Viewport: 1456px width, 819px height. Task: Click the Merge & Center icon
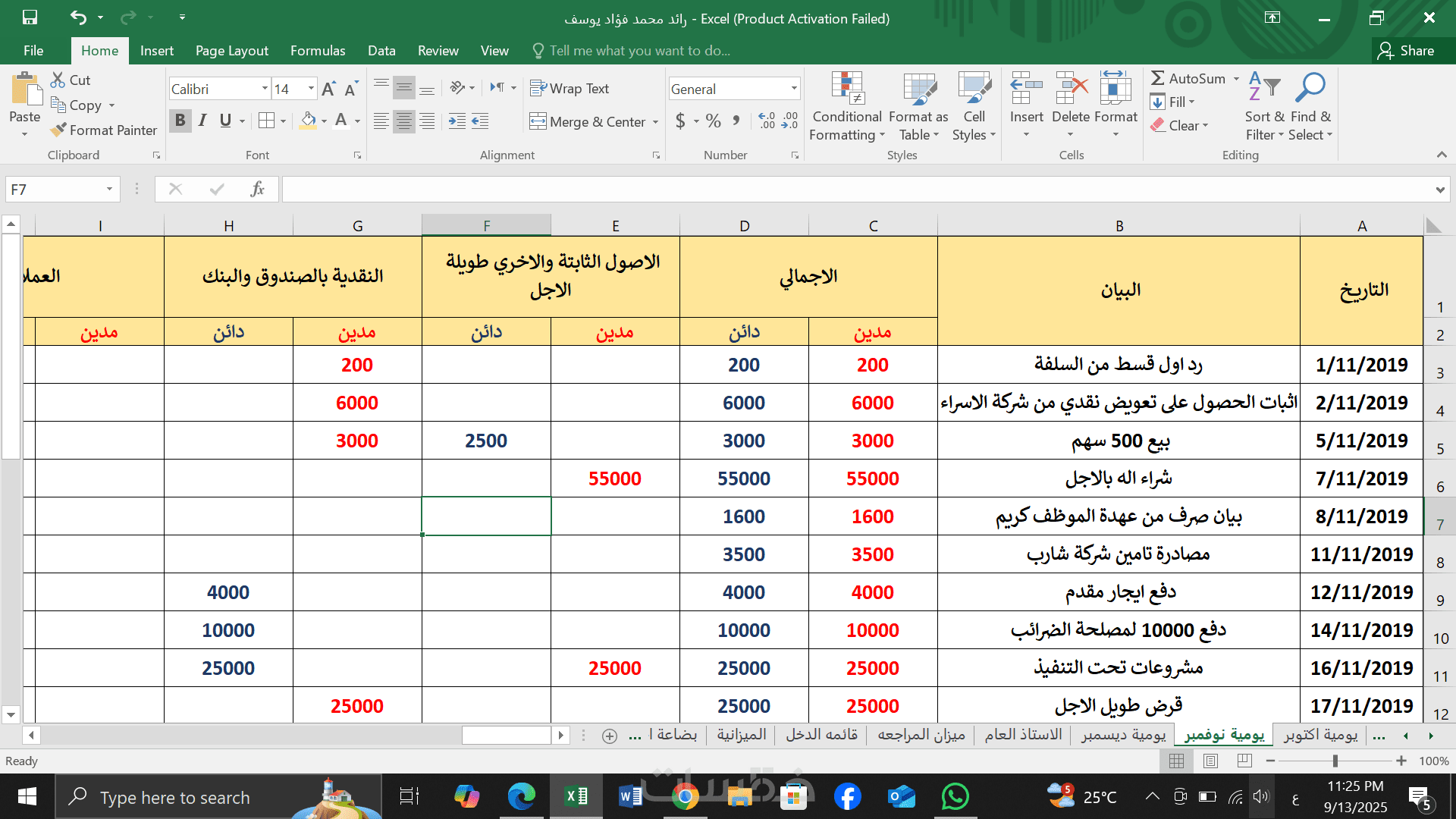pyautogui.click(x=538, y=121)
